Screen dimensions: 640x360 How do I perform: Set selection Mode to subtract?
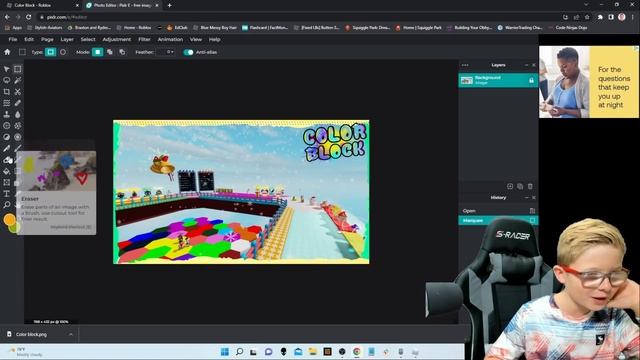(x=122, y=52)
